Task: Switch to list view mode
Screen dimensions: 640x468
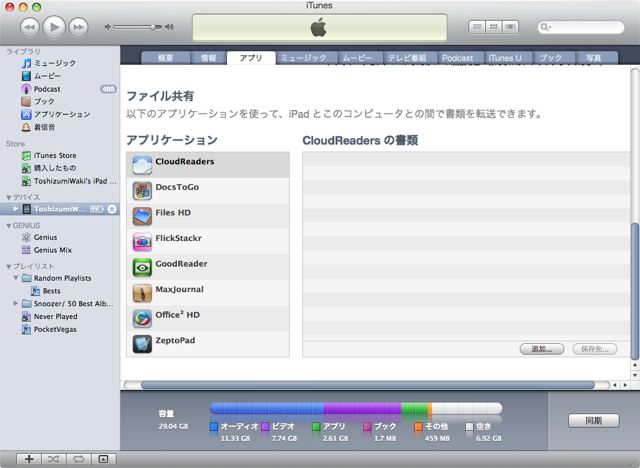Action: click(x=477, y=27)
